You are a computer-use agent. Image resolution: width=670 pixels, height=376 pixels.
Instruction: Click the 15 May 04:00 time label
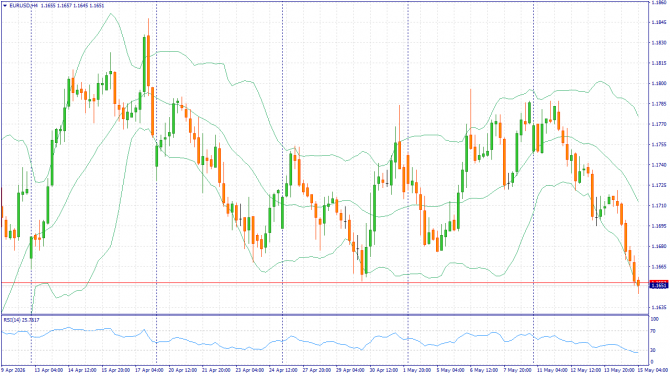(653, 370)
